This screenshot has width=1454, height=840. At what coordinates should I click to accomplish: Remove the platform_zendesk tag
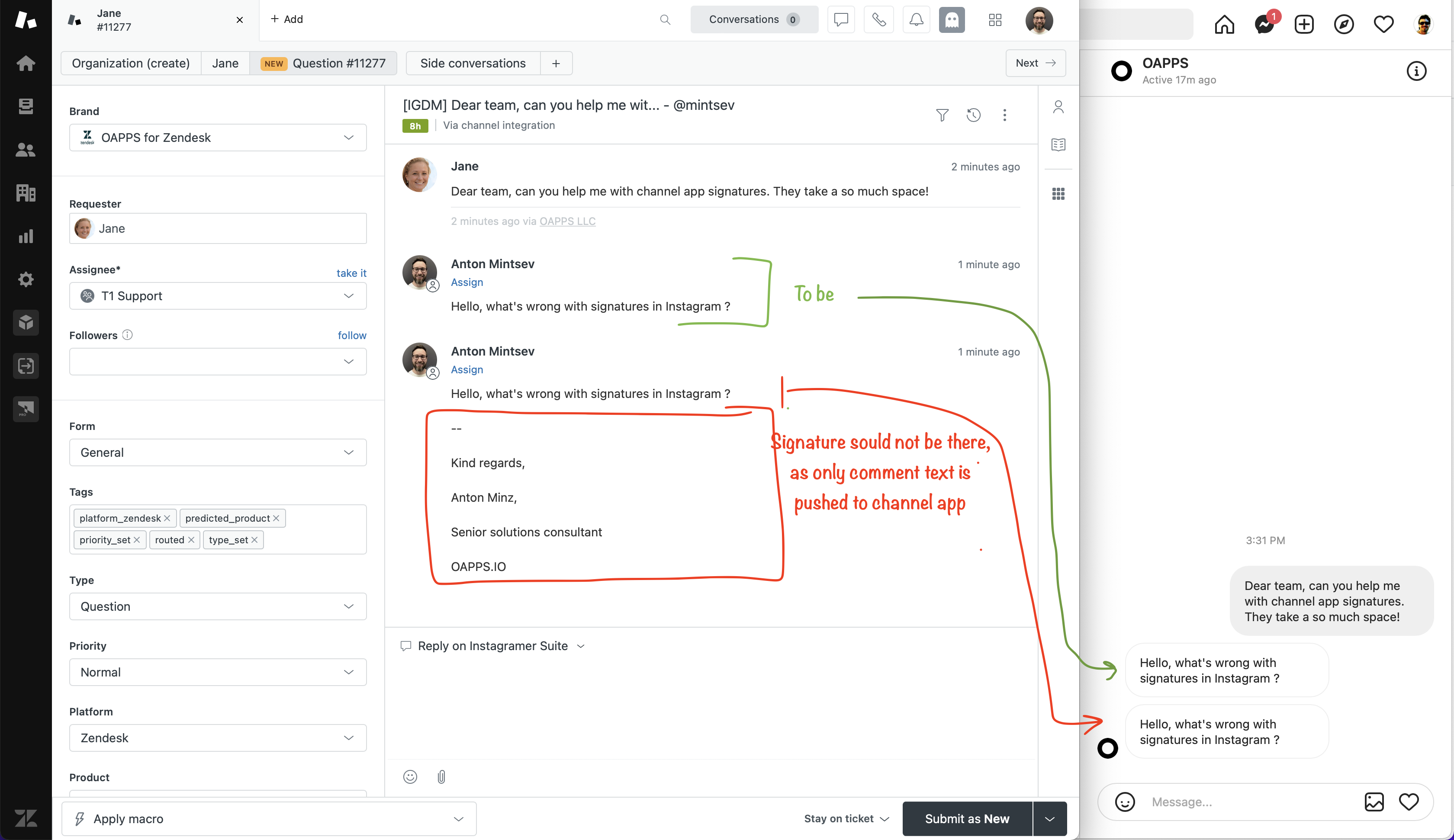[167, 518]
